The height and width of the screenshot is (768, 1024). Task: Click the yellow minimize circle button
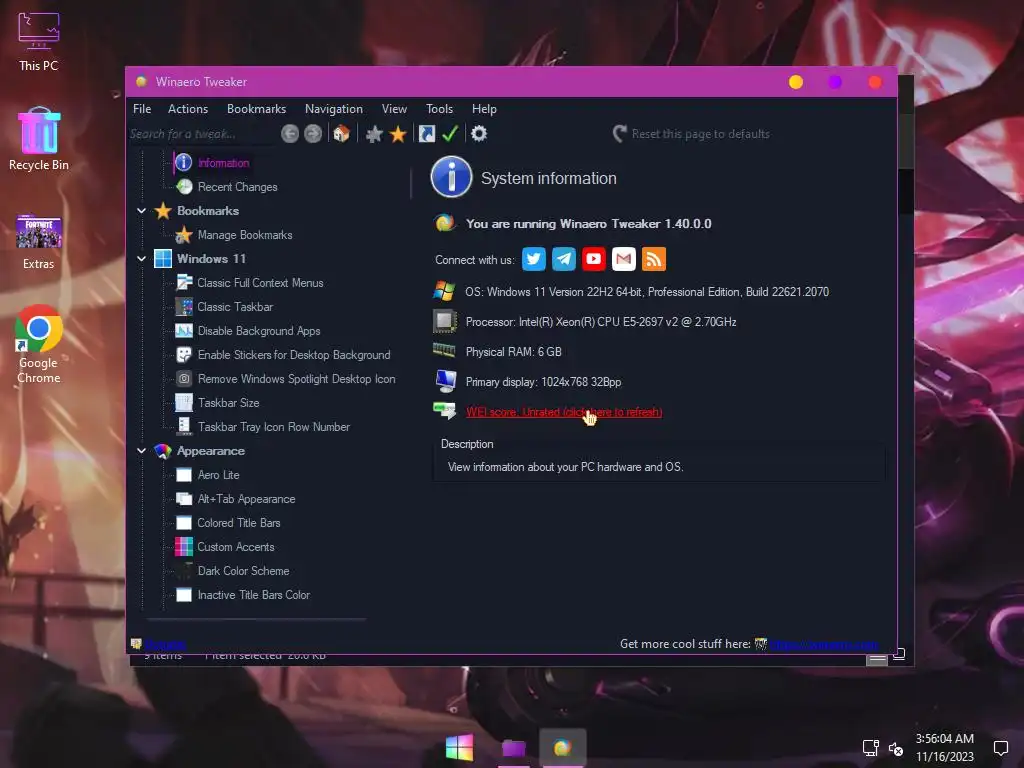[x=795, y=82]
